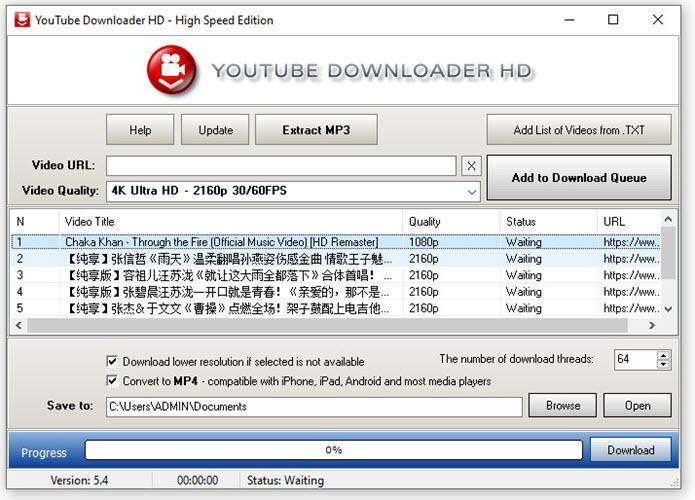Close the YouTube Downloader HD window

click(x=658, y=20)
